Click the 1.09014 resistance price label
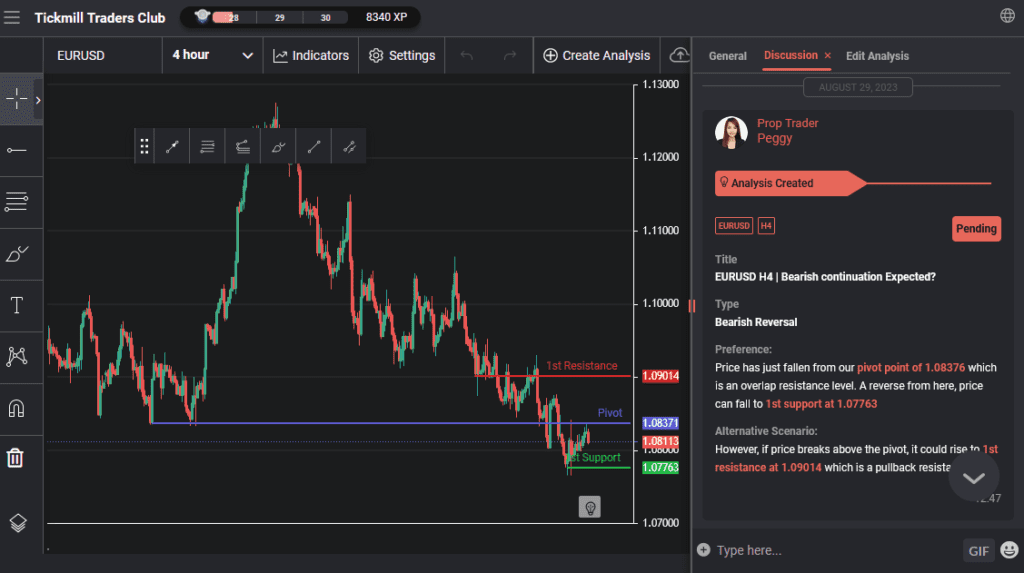Image resolution: width=1024 pixels, height=573 pixels. tap(660, 376)
